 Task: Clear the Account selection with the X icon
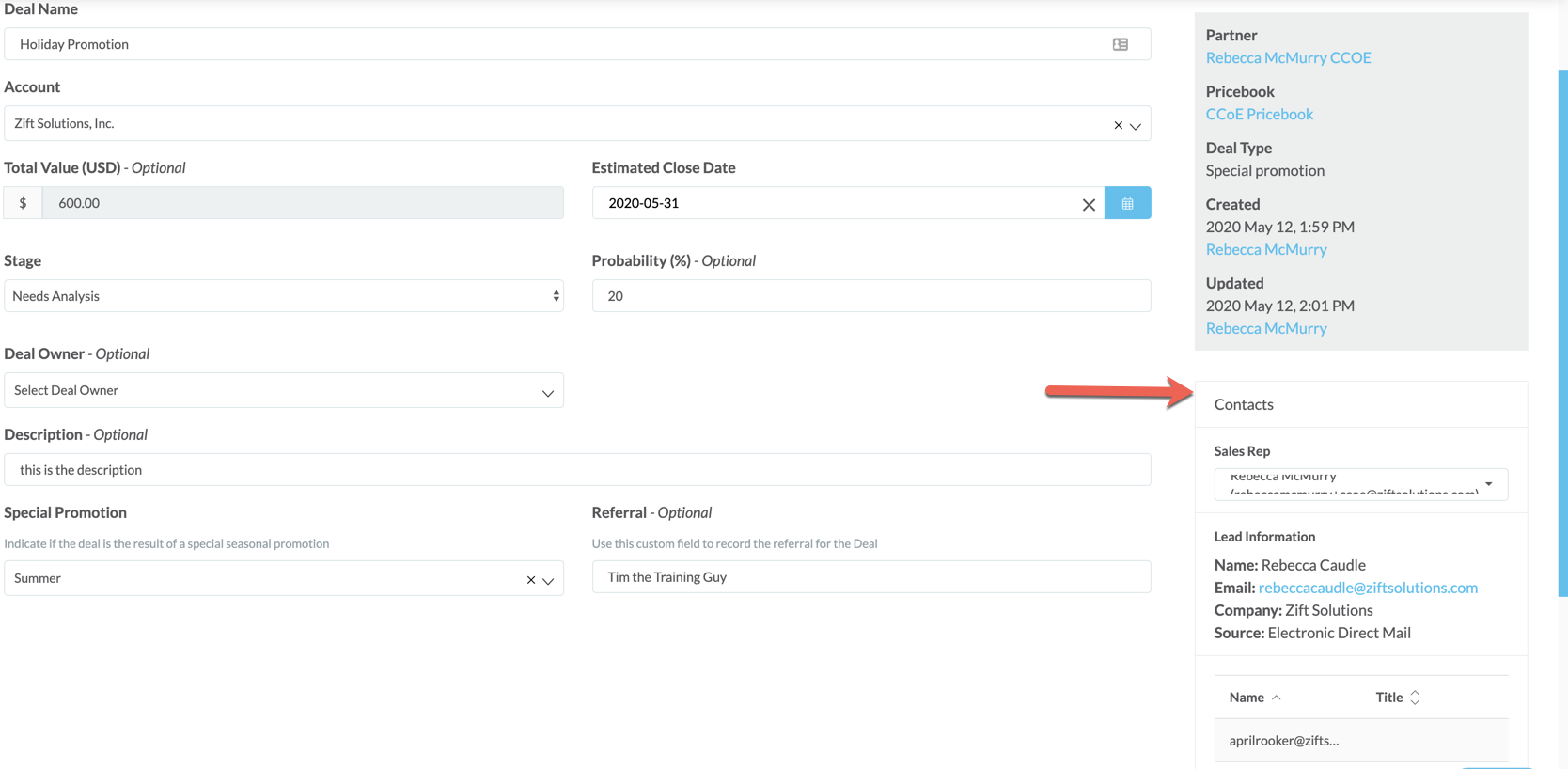click(x=1118, y=125)
